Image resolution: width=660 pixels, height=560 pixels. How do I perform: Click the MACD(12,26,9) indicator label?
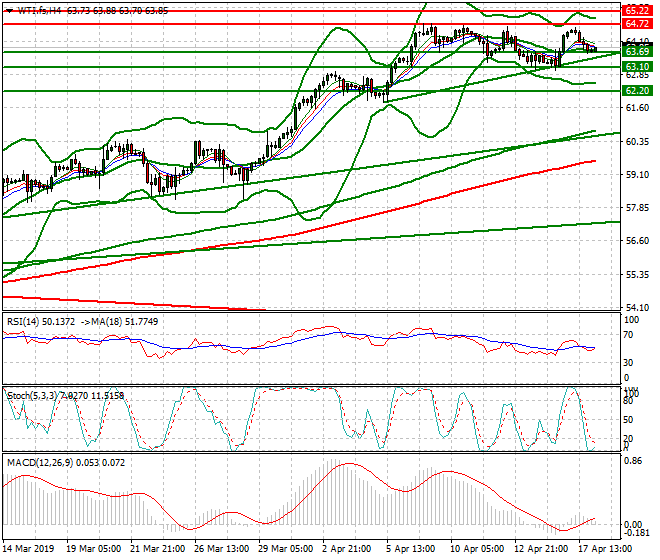tap(40, 463)
